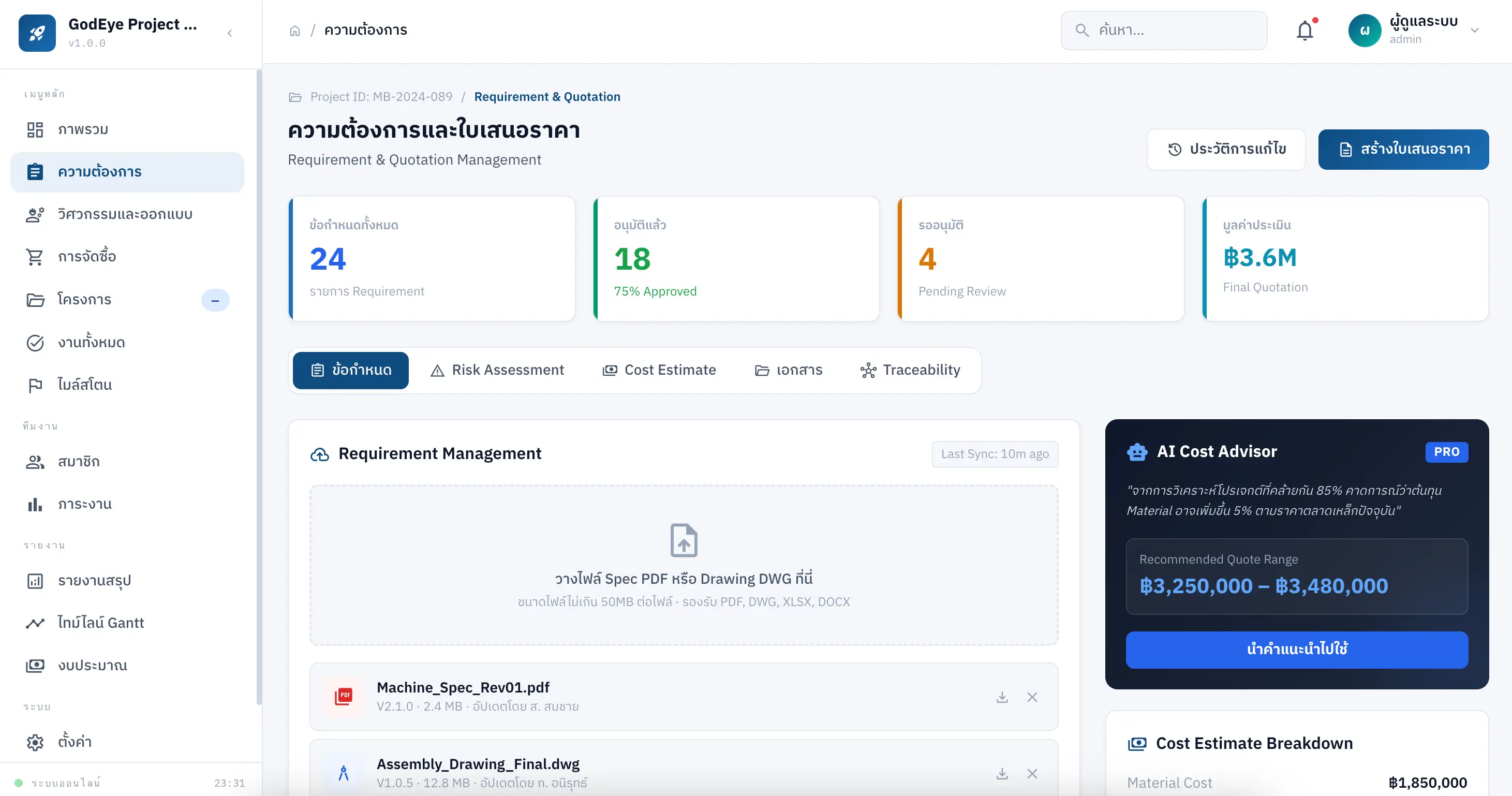Go to home via the breadcrumb house icon
Image resolution: width=1512 pixels, height=796 pixels.
[x=294, y=31]
